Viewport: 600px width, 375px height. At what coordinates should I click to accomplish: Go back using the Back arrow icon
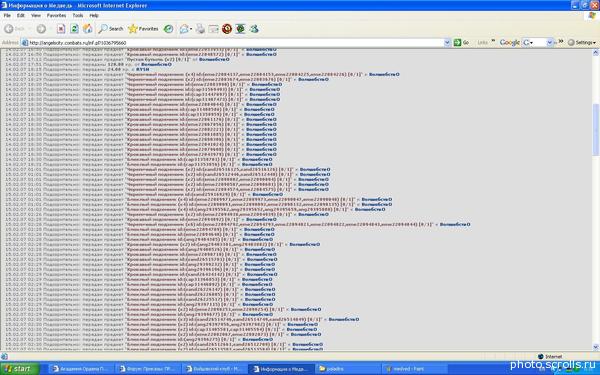pyautogui.click(x=8, y=29)
